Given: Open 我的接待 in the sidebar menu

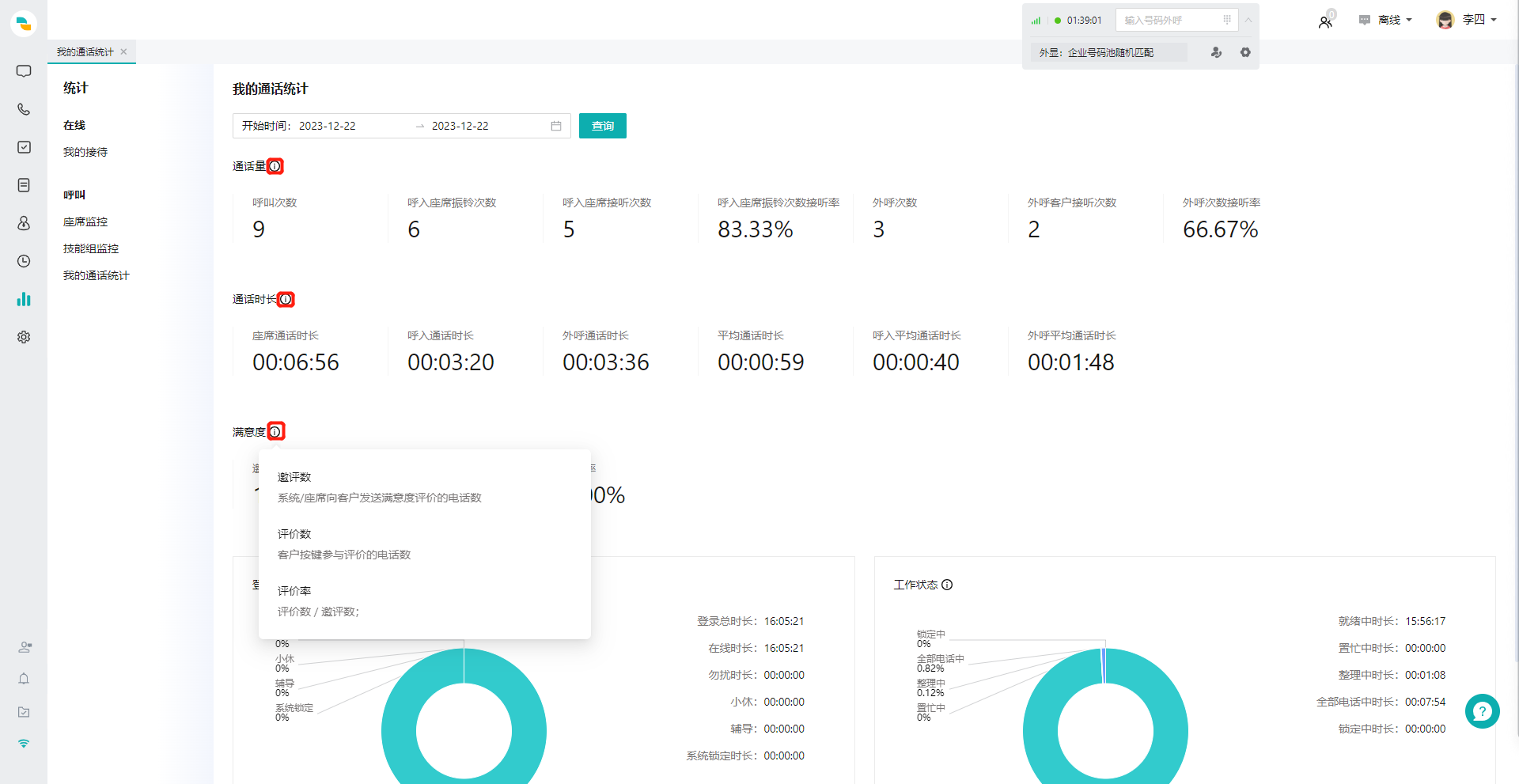Looking at the screenshot, I should tap(85, 152).
